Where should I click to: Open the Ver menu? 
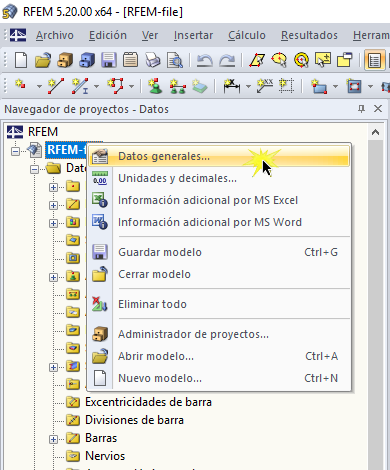click(150, 35)
